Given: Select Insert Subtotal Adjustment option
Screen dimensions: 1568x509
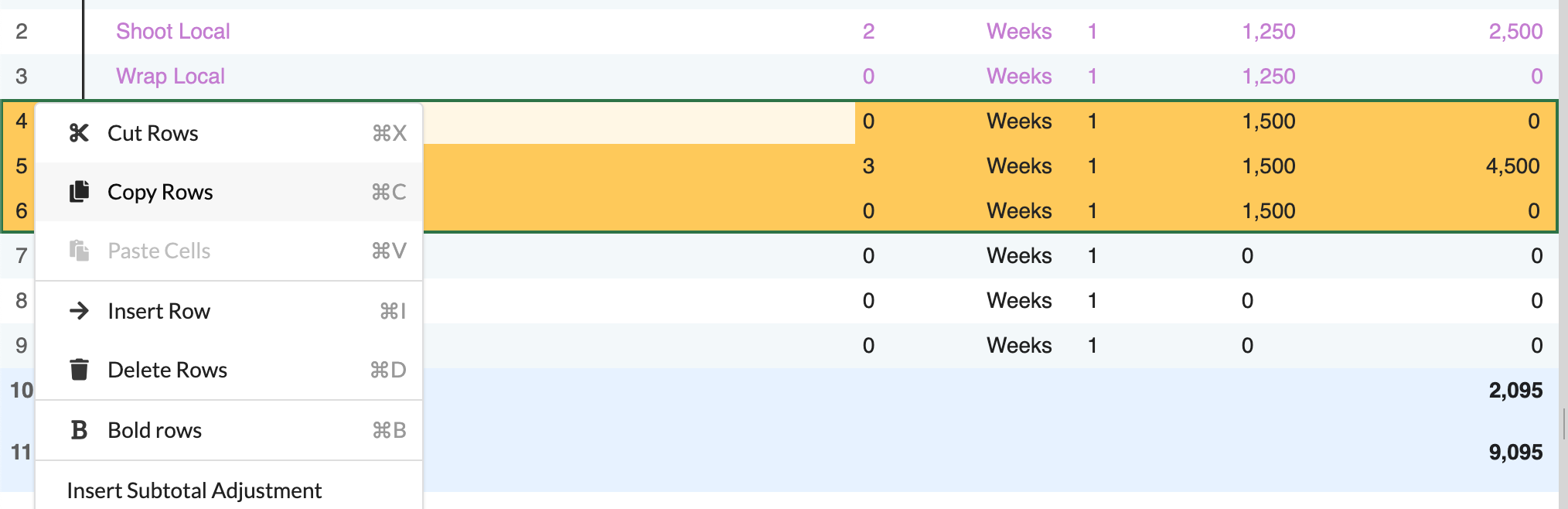Looking at the screenshot, I should click(194, 490).
